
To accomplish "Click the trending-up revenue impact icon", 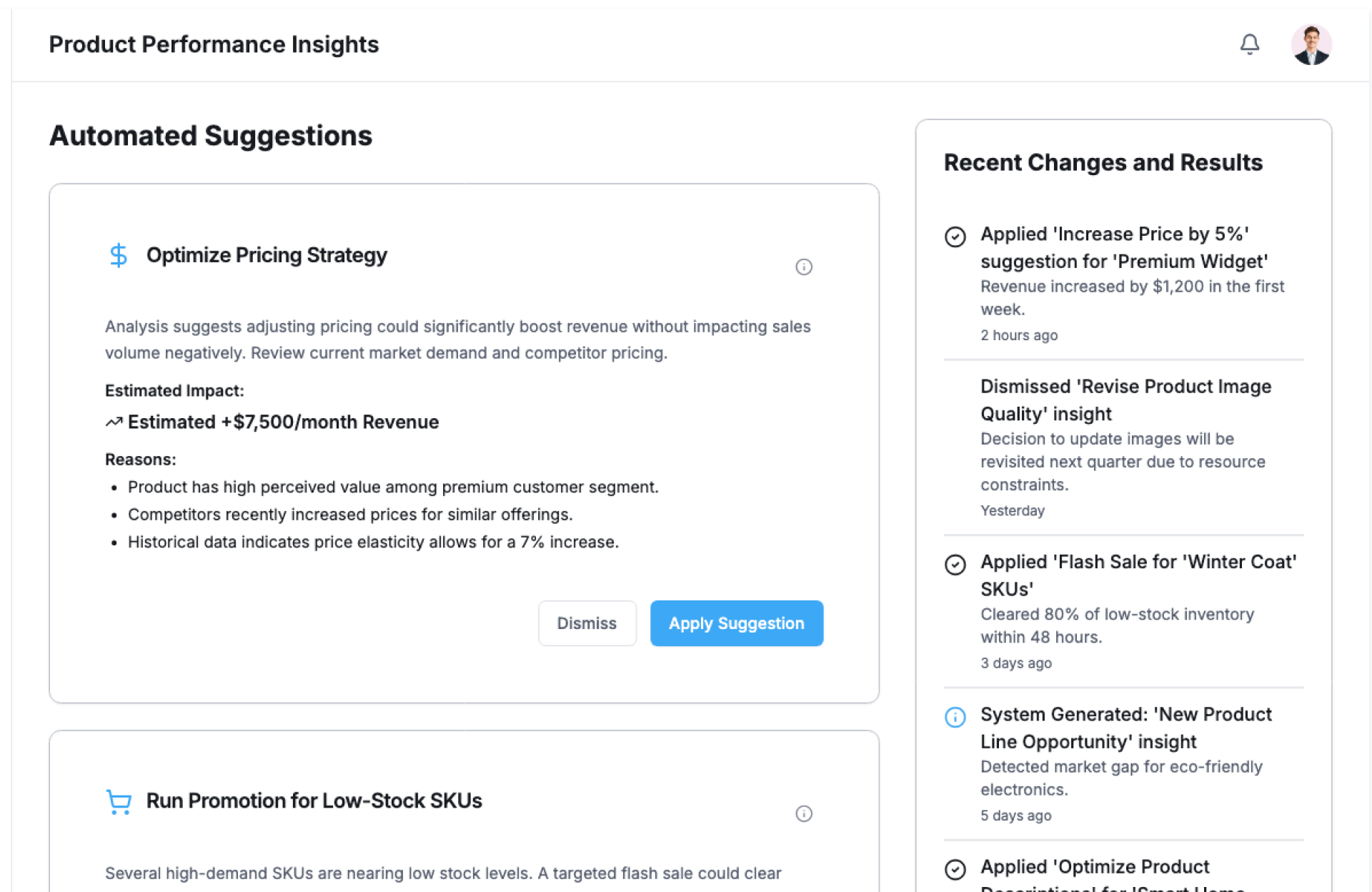I will point(114,422).
